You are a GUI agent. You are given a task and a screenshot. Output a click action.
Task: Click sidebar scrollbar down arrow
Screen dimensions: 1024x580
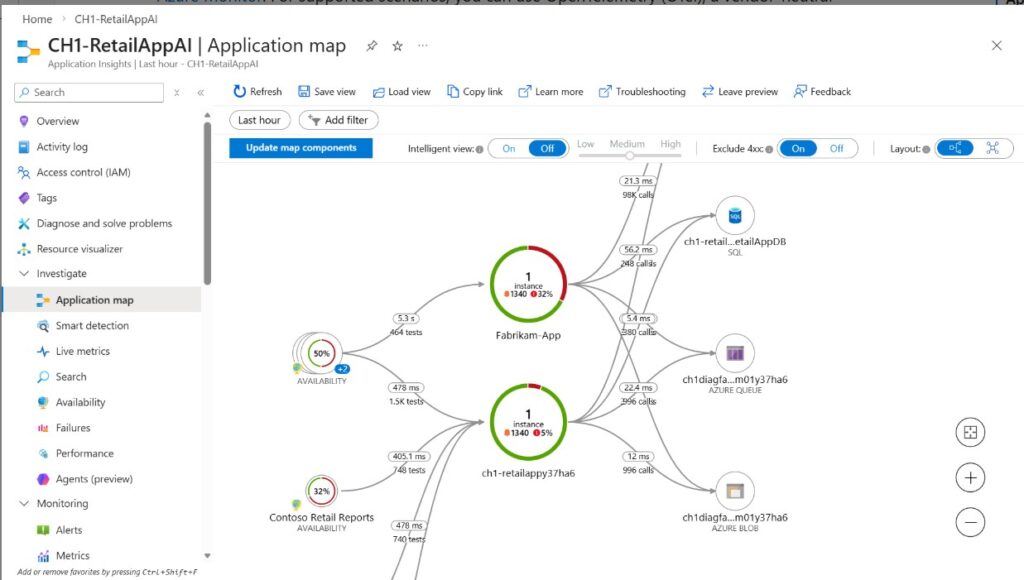pyautogui.click(x=207, y=556)
